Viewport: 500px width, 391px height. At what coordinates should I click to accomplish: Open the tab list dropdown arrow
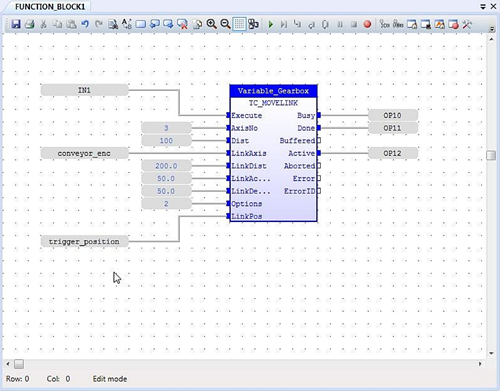[x=483, y=6]
